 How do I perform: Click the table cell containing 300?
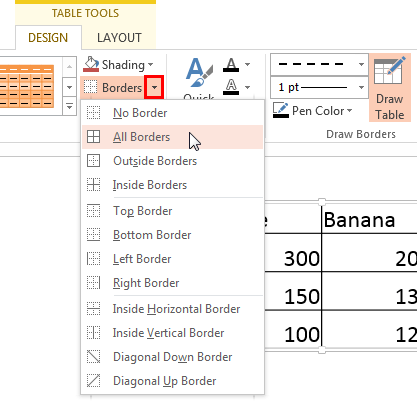(293, 252)
